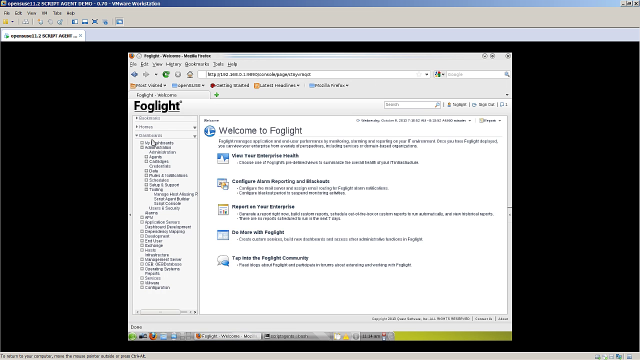Screen dimensions: 640x360
Task: Open Users & Security in the tree
Action: (164, 209)
